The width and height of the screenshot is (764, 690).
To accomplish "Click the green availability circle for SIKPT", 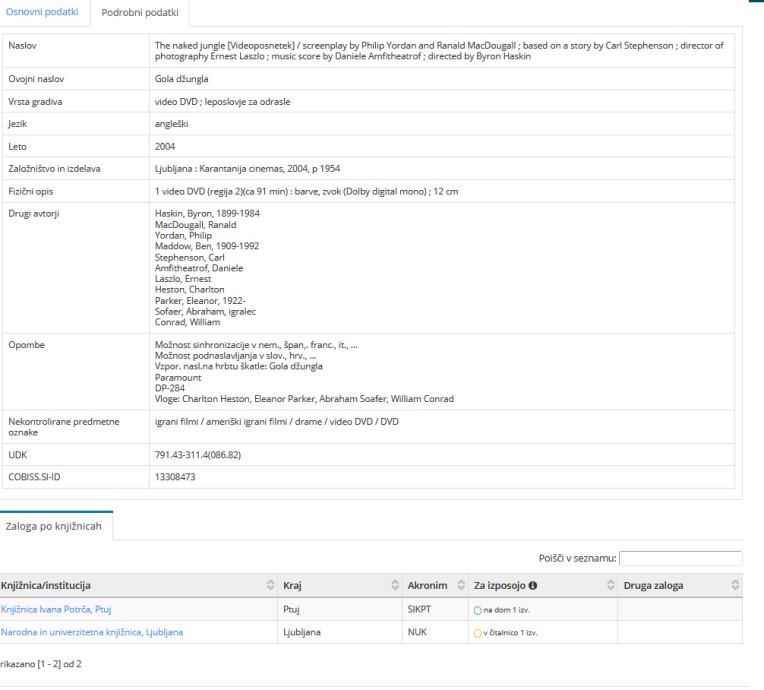I will click(478, 610).
